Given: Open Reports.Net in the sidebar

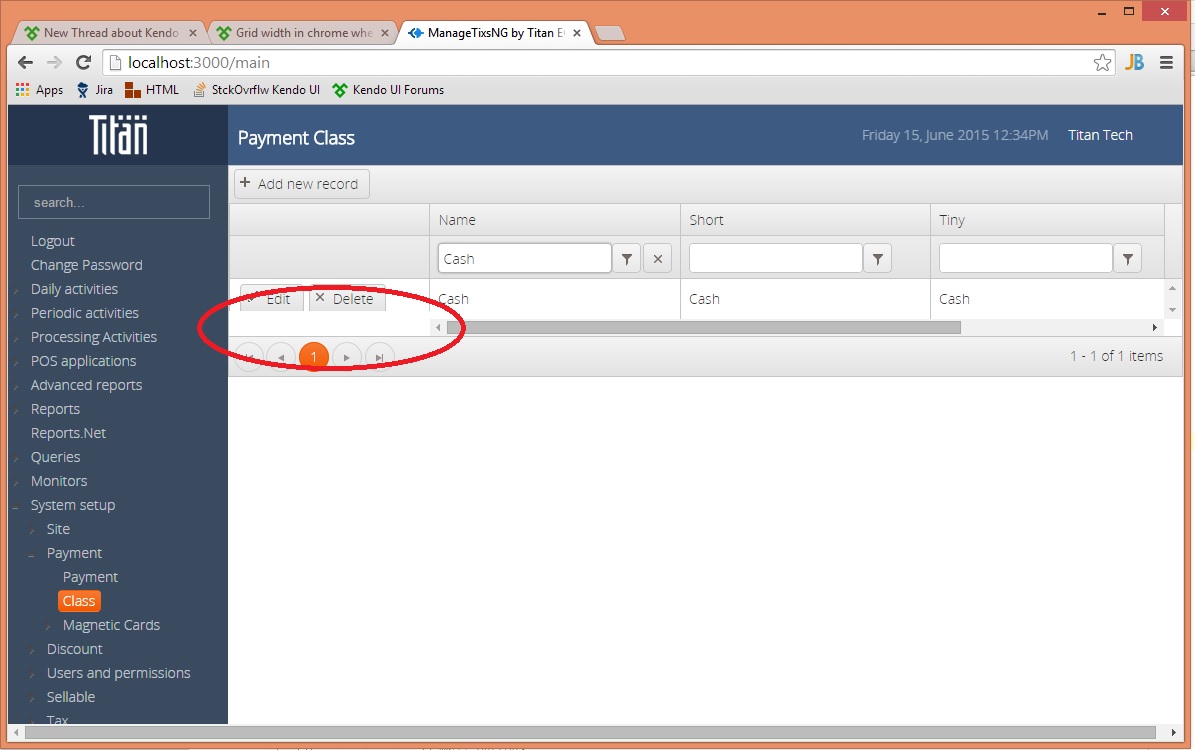Looking at the screenshot, I should (69, 433).
